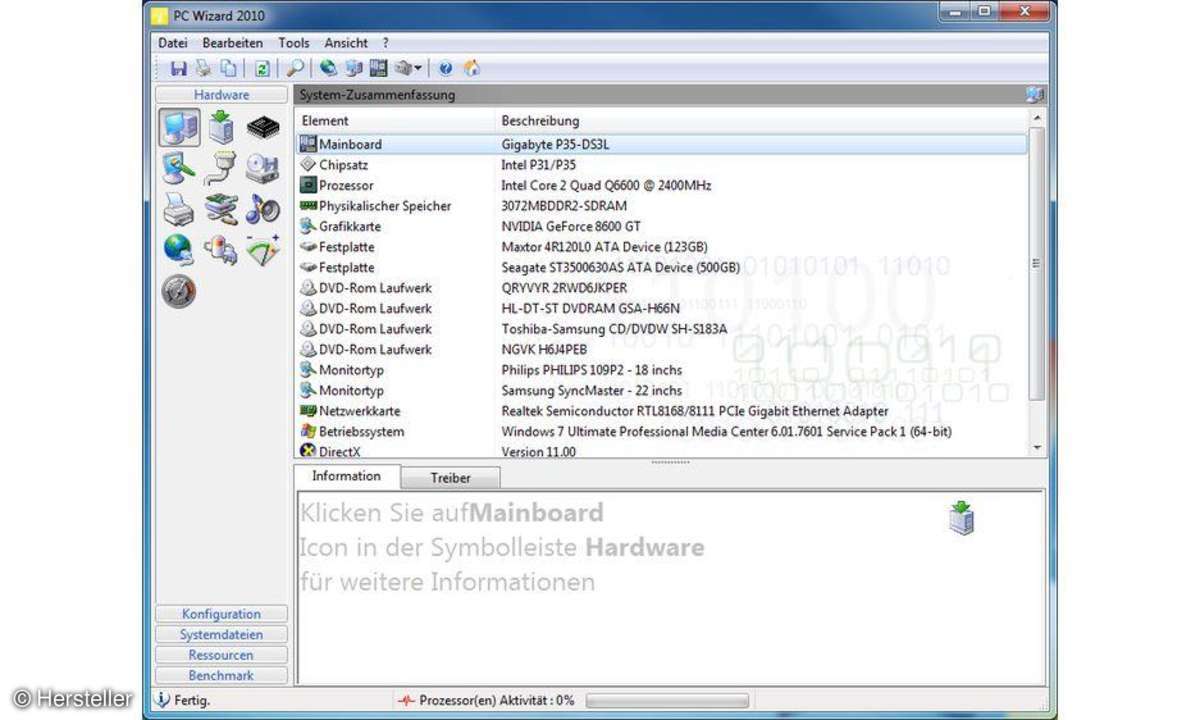This screenshot has height=720, width=1200.
Task: Click the globe toolbar icon
Action: 328,68
